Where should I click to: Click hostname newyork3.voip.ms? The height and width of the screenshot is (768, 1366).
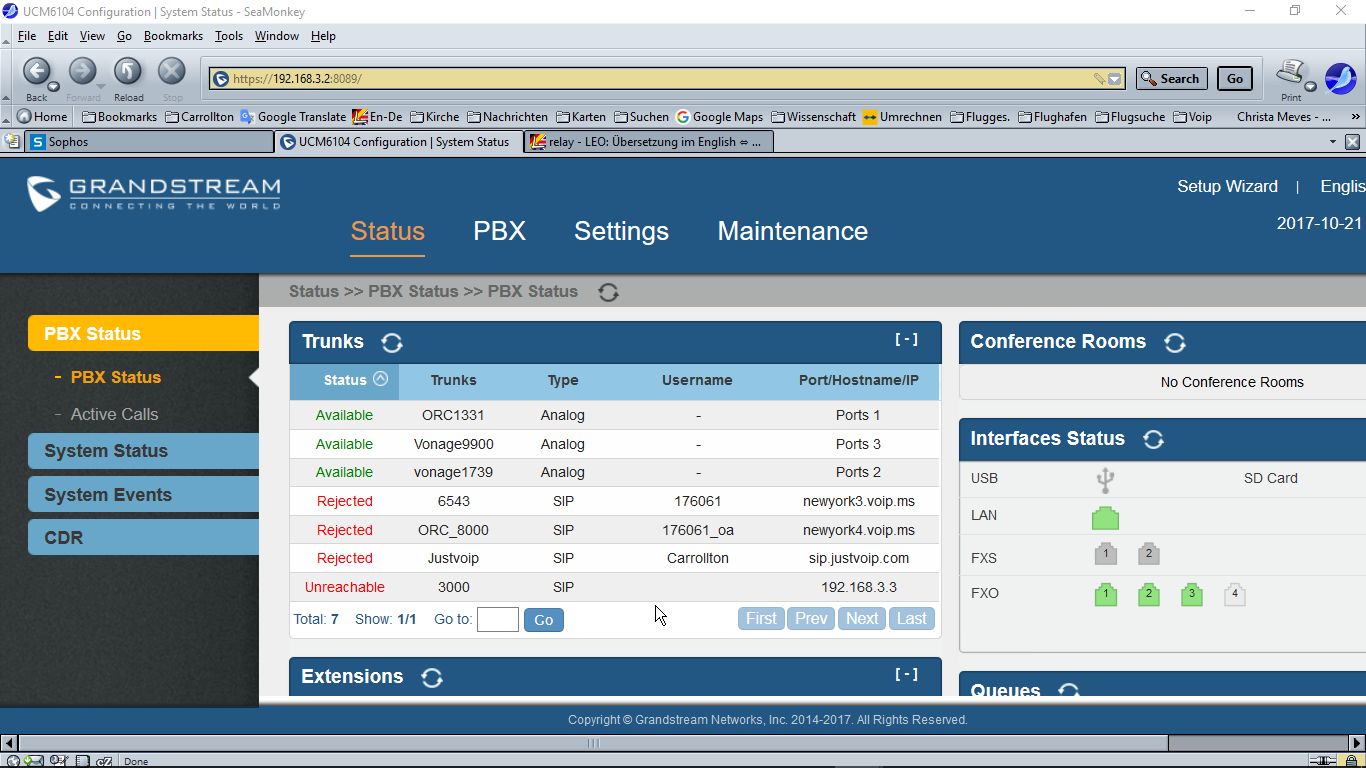[x=858, y=501]
